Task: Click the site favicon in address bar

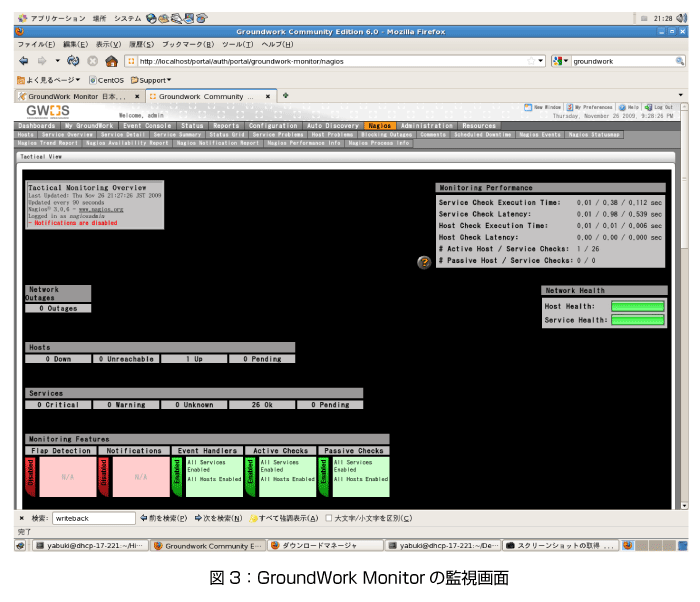Action: click(131, 61)
